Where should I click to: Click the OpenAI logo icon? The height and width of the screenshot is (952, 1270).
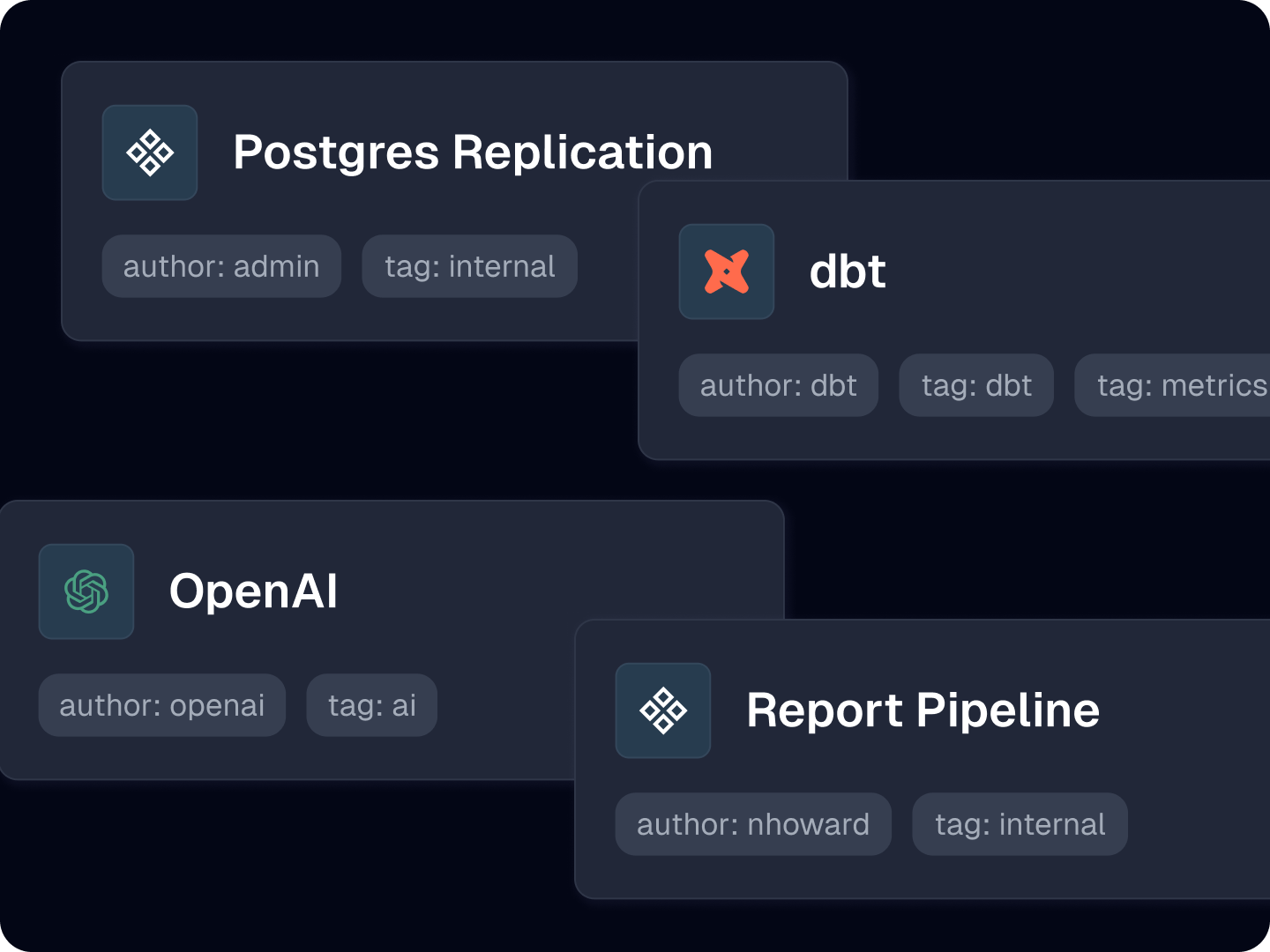[86, 591]
